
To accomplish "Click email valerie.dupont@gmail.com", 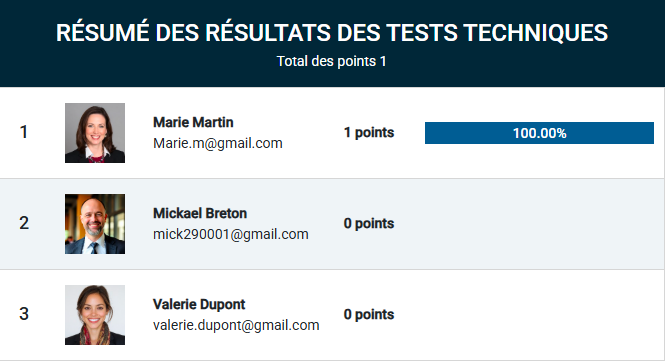I will [236, 325].
